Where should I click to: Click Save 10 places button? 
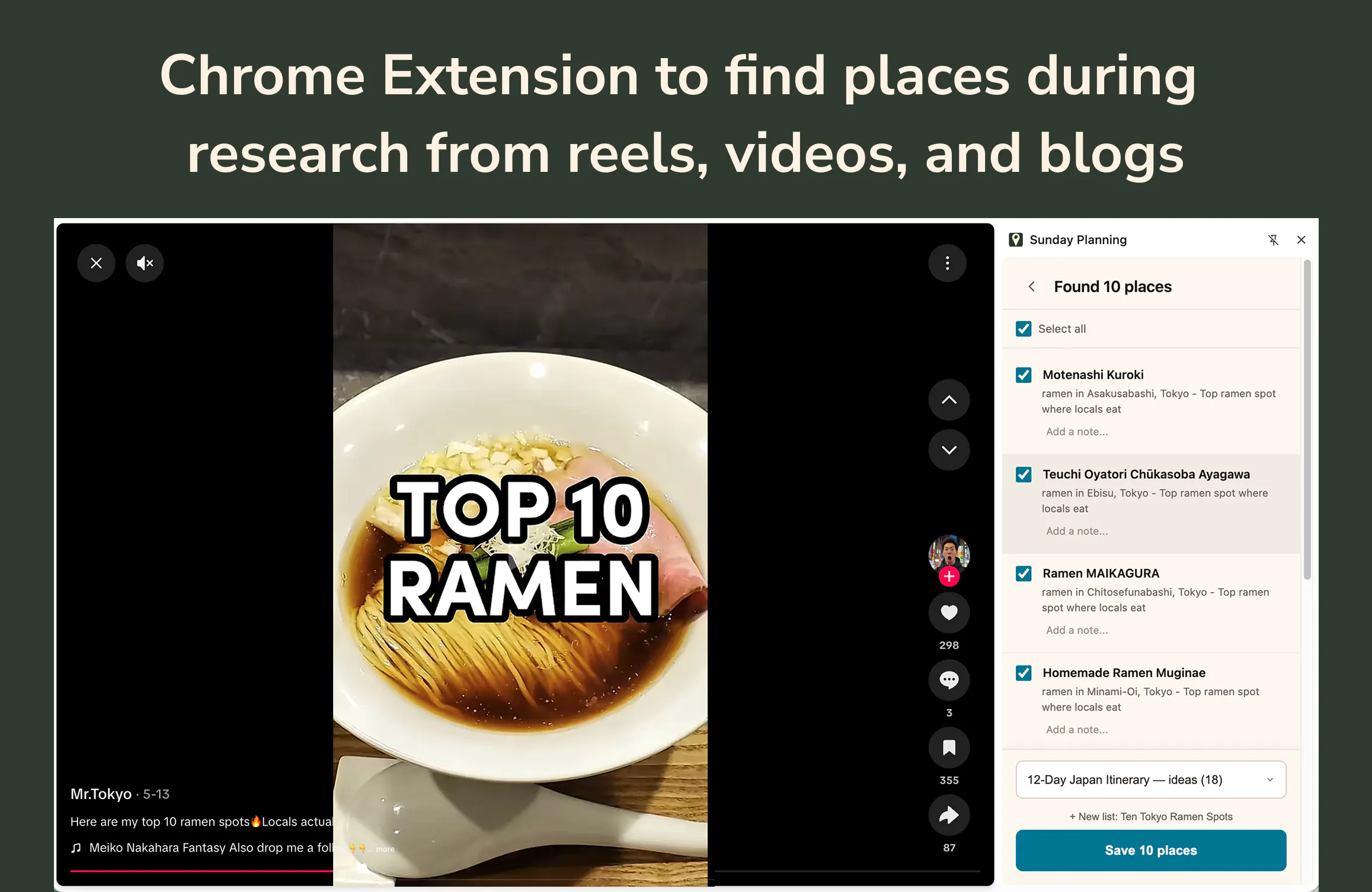(x=1151, y=851)
